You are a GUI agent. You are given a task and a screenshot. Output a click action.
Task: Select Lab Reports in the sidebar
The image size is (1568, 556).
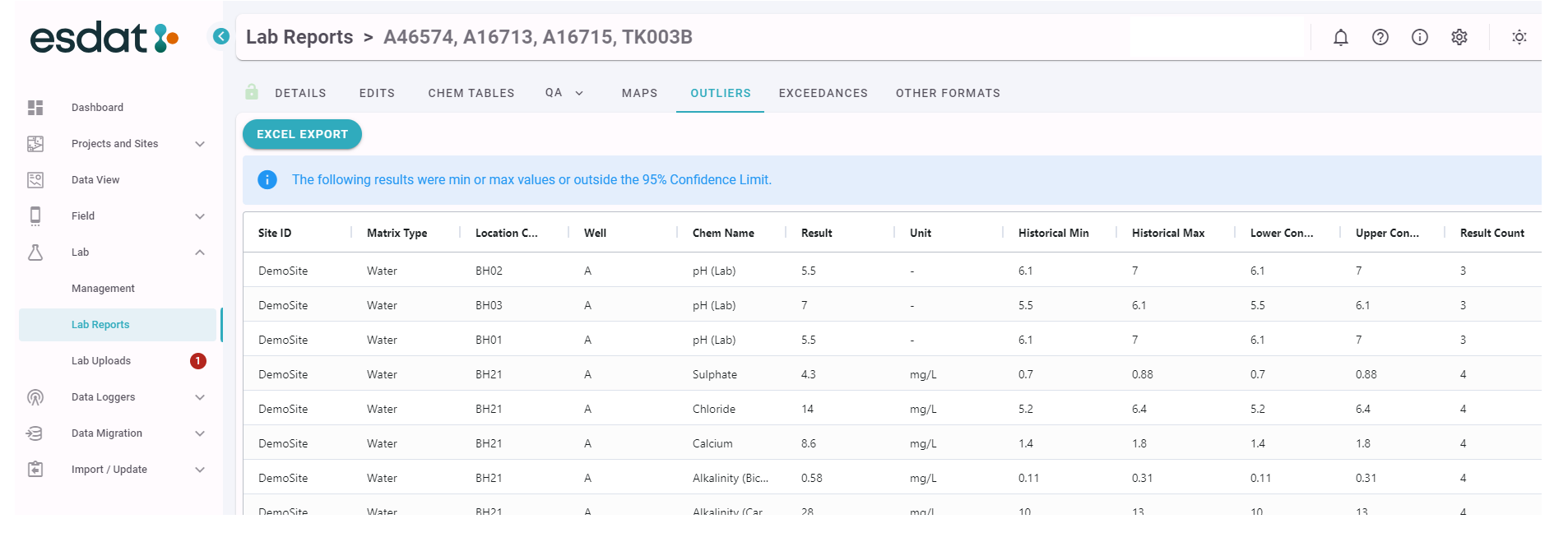pos(118,325)
